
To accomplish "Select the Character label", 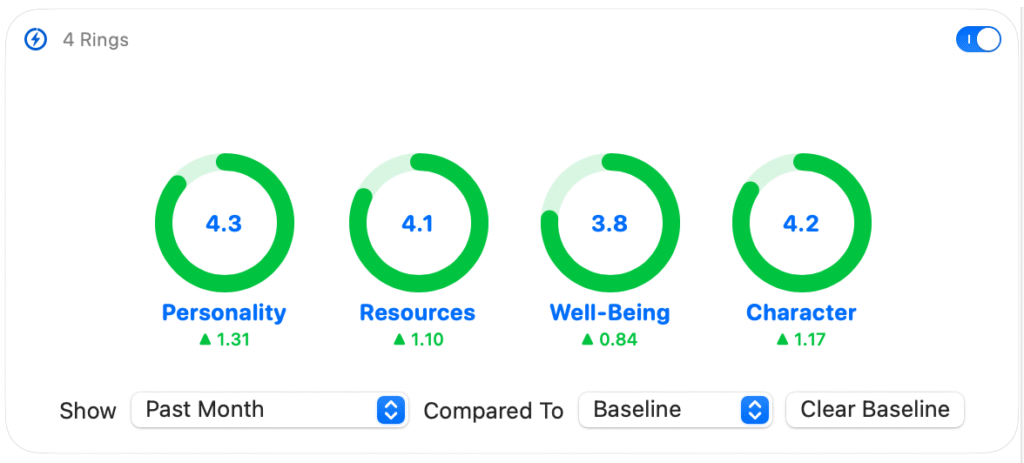I will (802, 313).
